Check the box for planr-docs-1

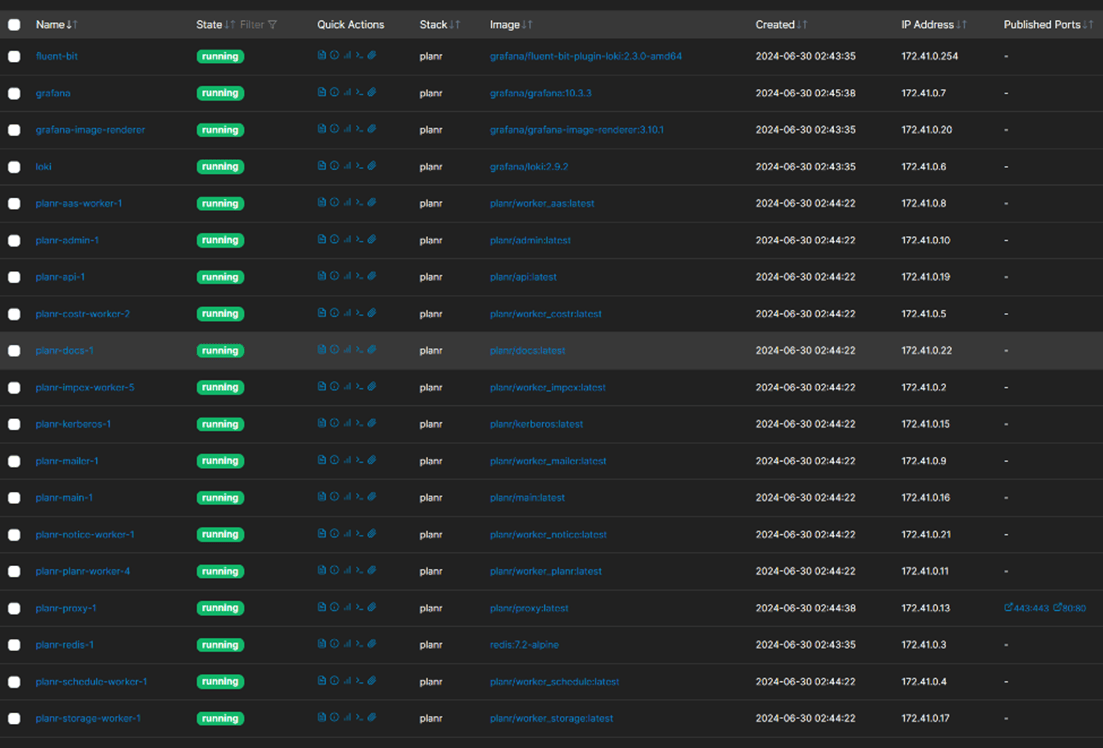[x=14, y=351]
